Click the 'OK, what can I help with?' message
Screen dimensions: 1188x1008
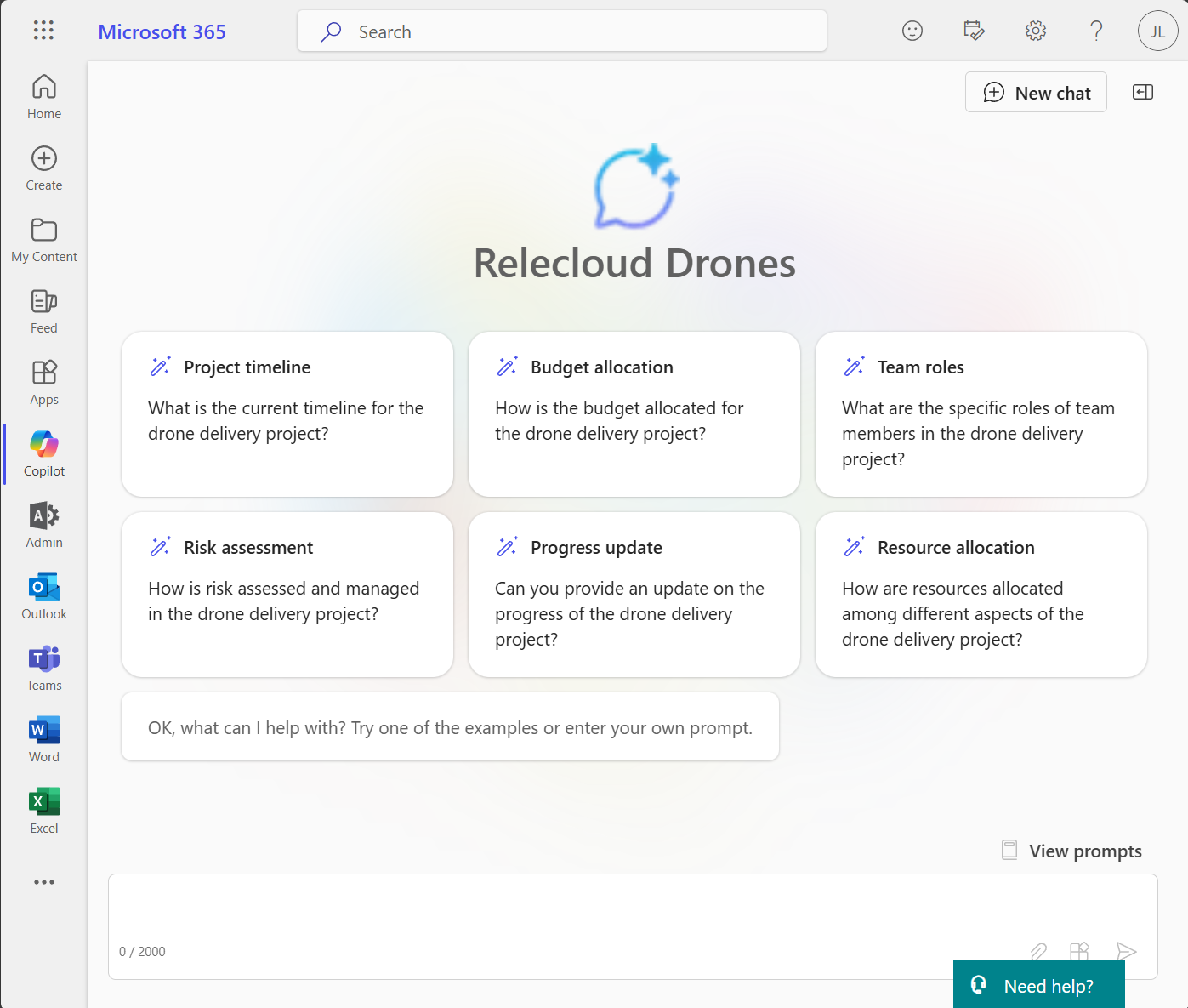point(450,727)
